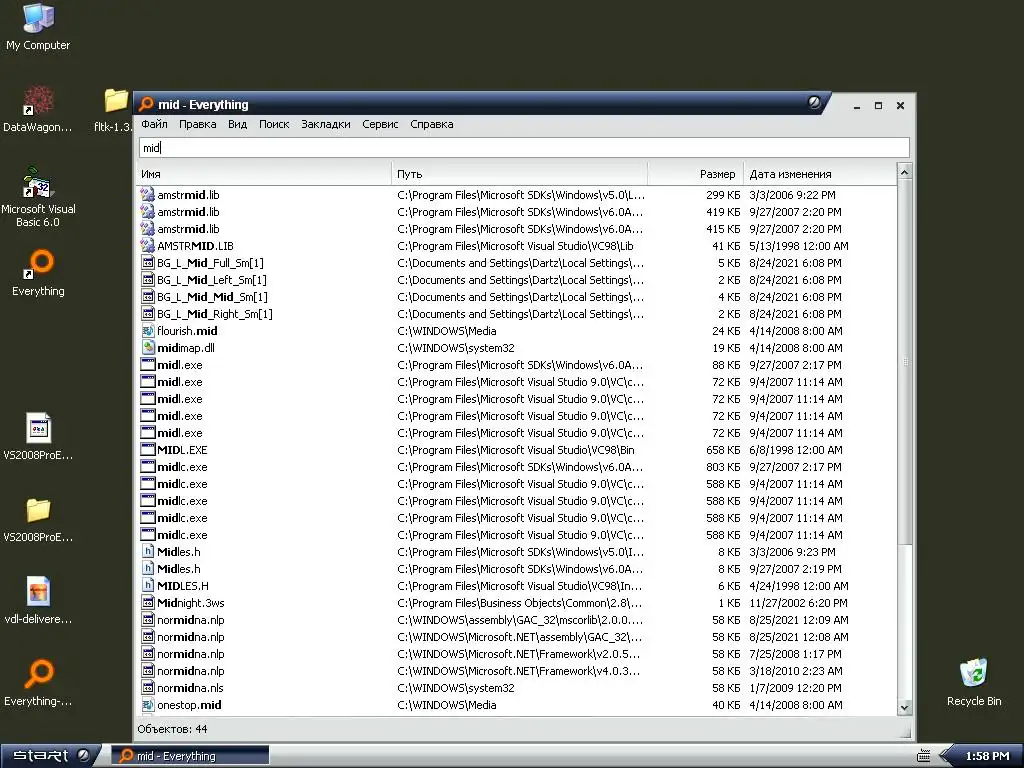This screenshot has height=768, width=1024.
Task: Open the VS2008ProE folder icon on desktop
Action: [x=38, y=519]
